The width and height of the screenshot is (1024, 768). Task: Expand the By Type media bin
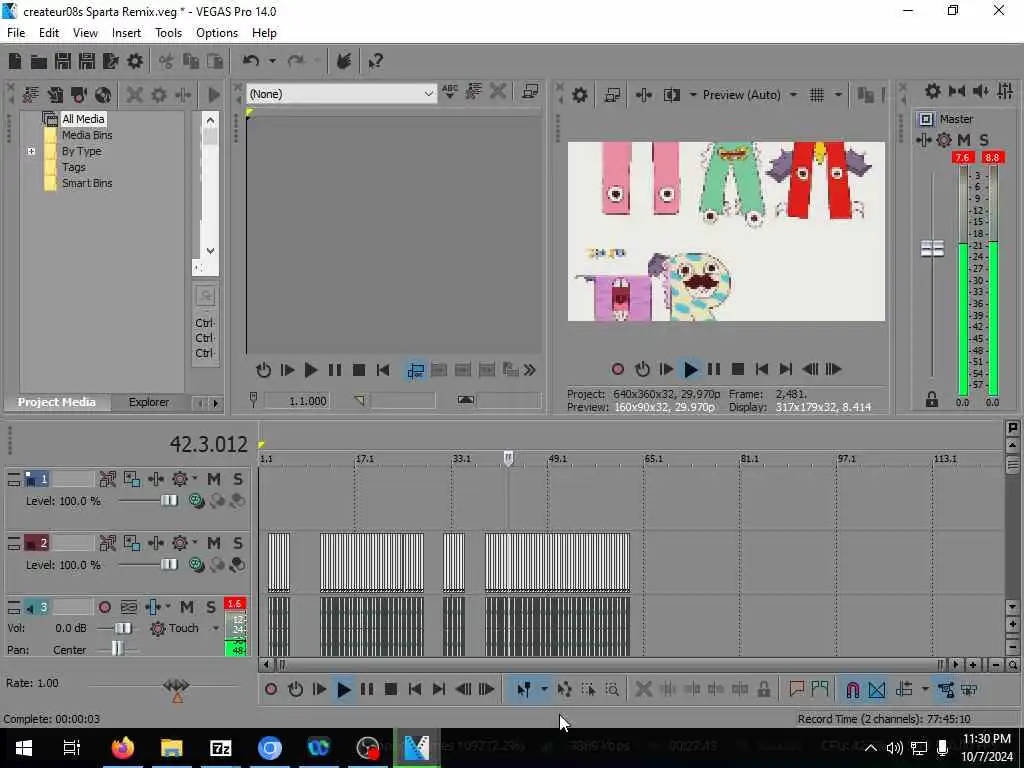tap(31, 151)
